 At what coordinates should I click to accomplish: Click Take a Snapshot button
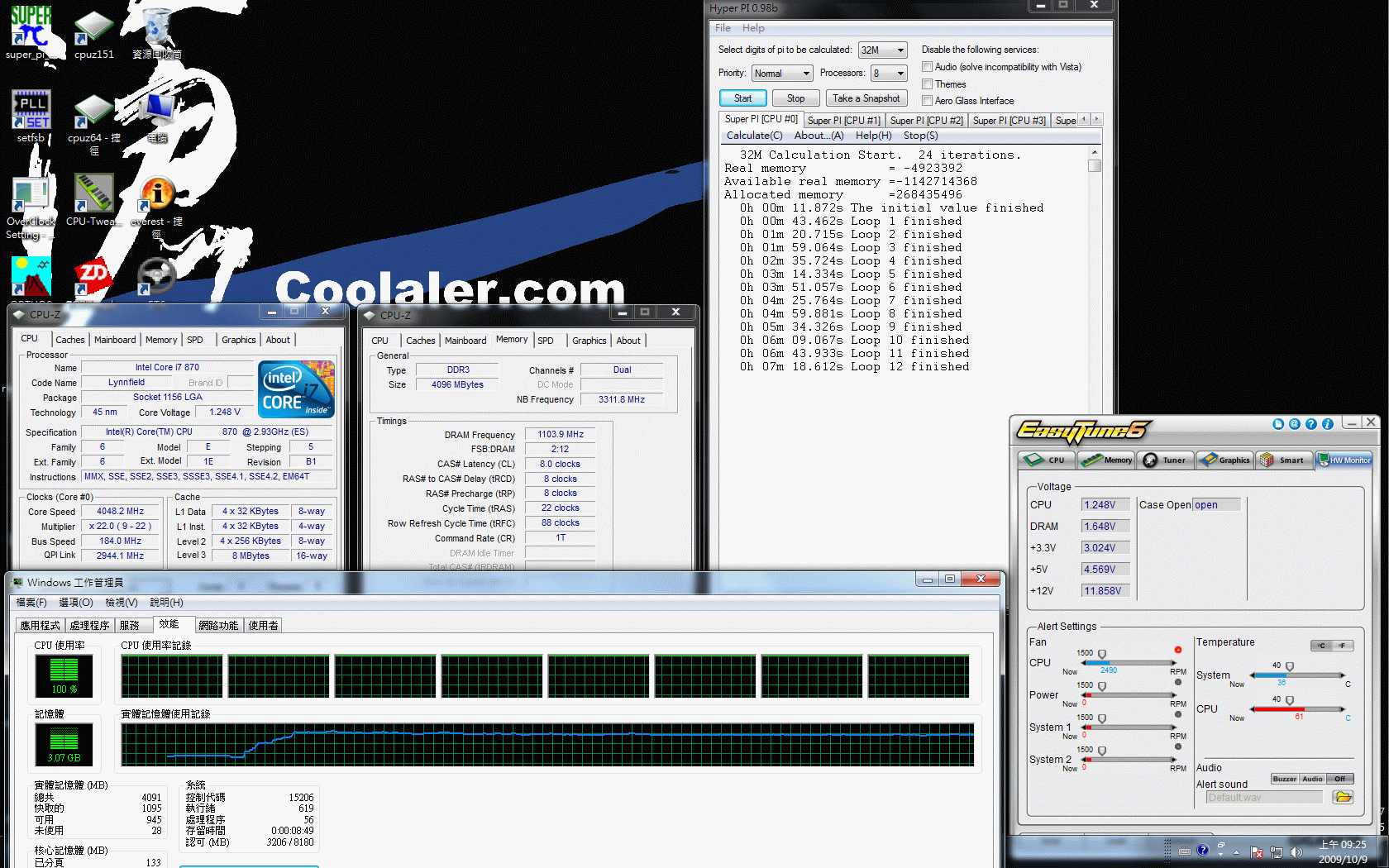(866, 98)
